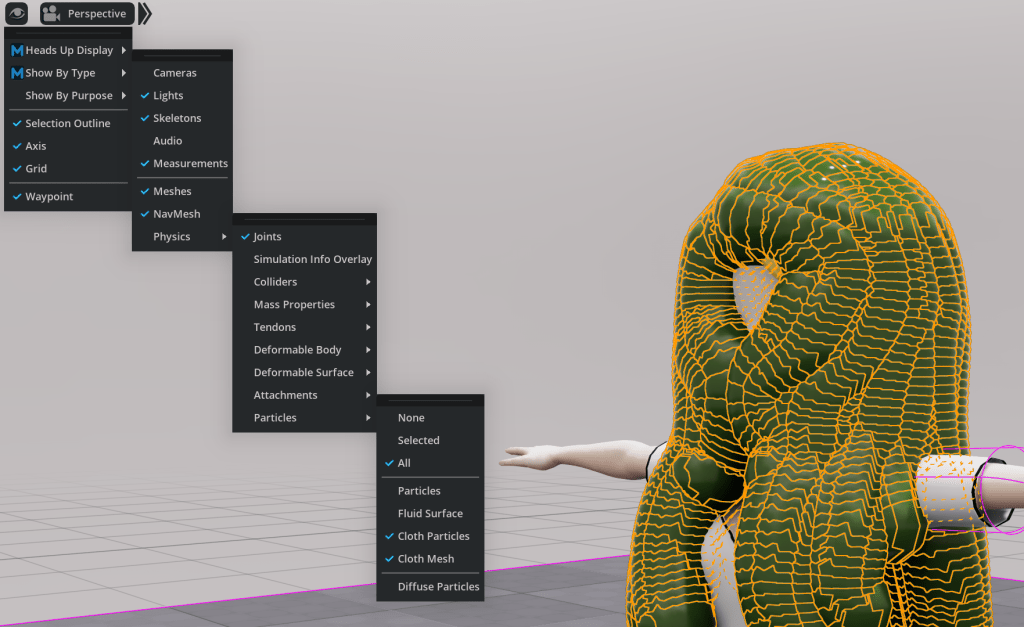Click the camera icon beside Perspective
1024x627 pixels.
click(52, 14)
